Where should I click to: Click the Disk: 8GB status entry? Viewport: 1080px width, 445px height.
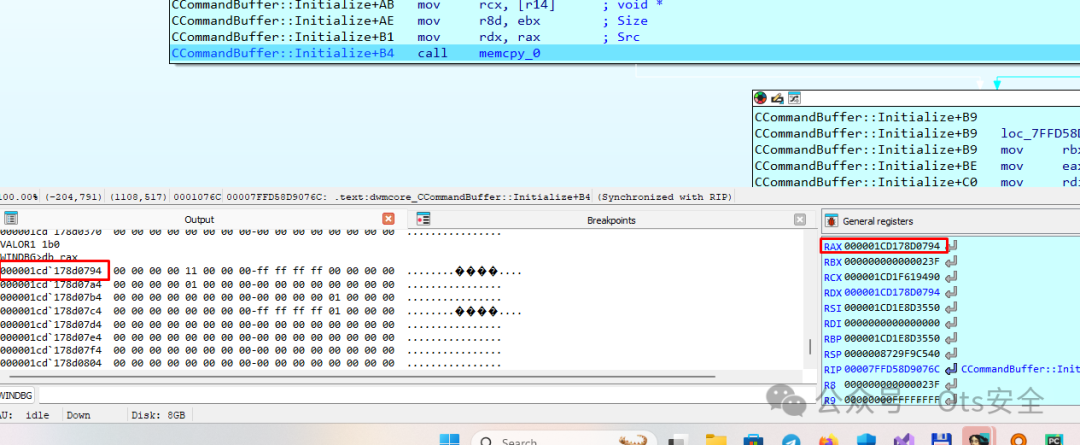click(158, 415)
